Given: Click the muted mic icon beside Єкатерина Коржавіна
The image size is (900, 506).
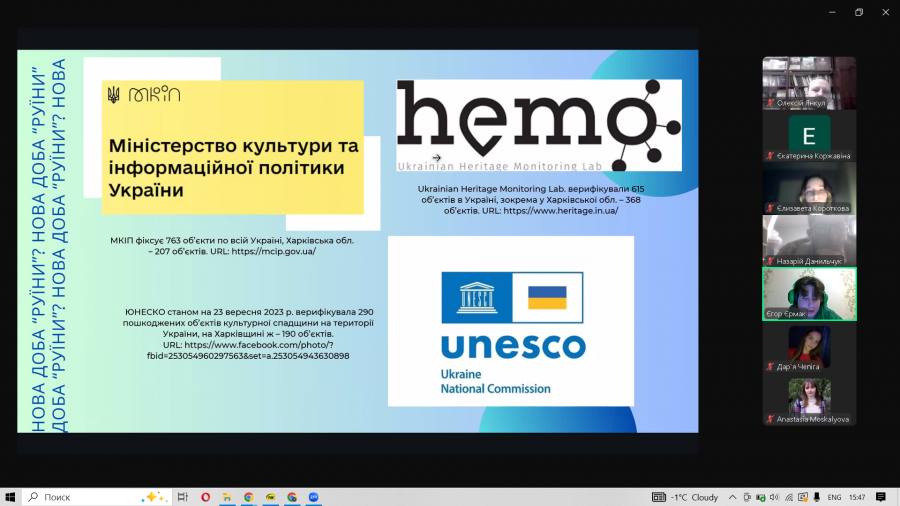Looking at the screenshot, I should click(770, 156).
